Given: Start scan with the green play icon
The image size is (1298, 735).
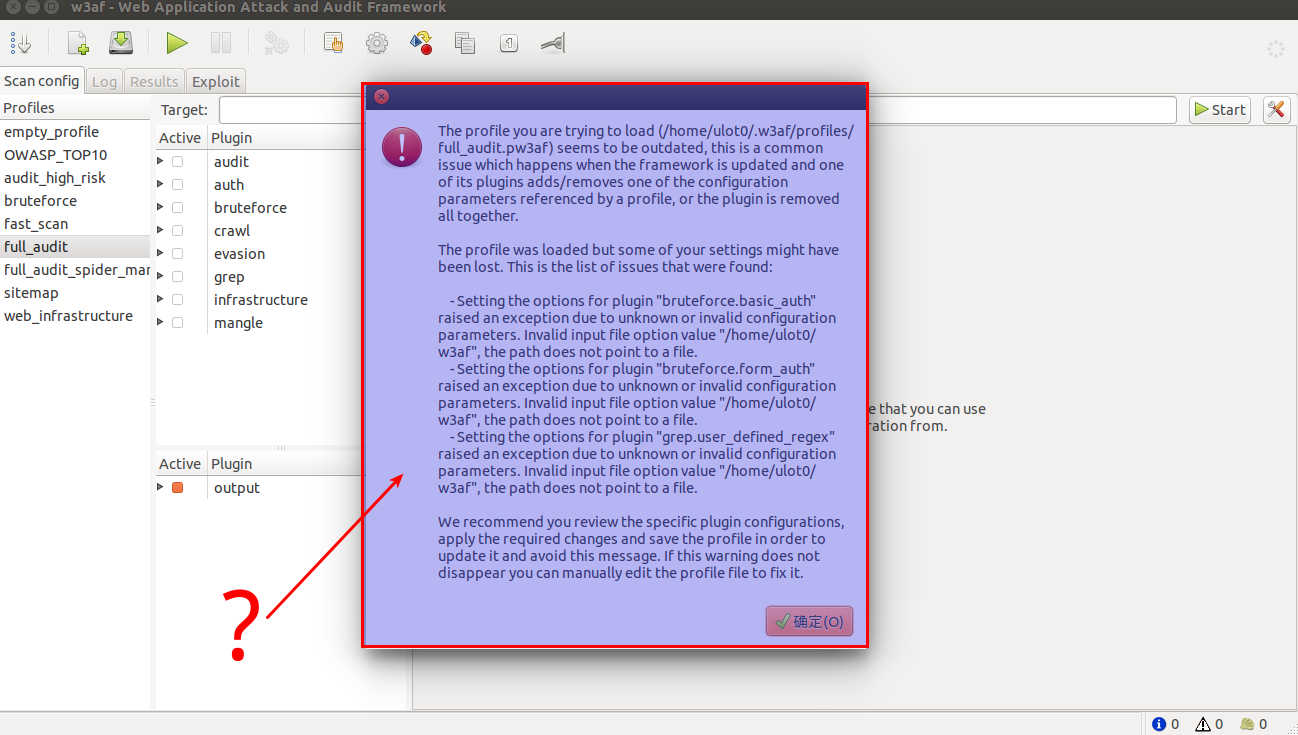Looking at the screenshot, I should [177, 43].
